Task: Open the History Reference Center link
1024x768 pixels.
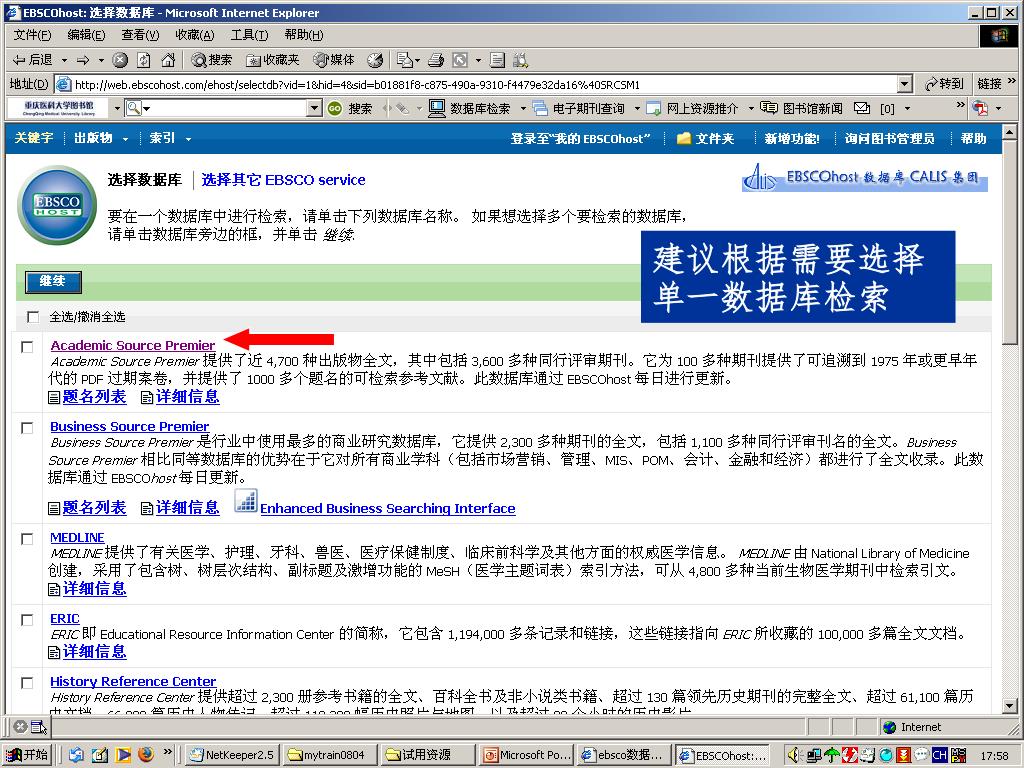Action: pos(133,681)
